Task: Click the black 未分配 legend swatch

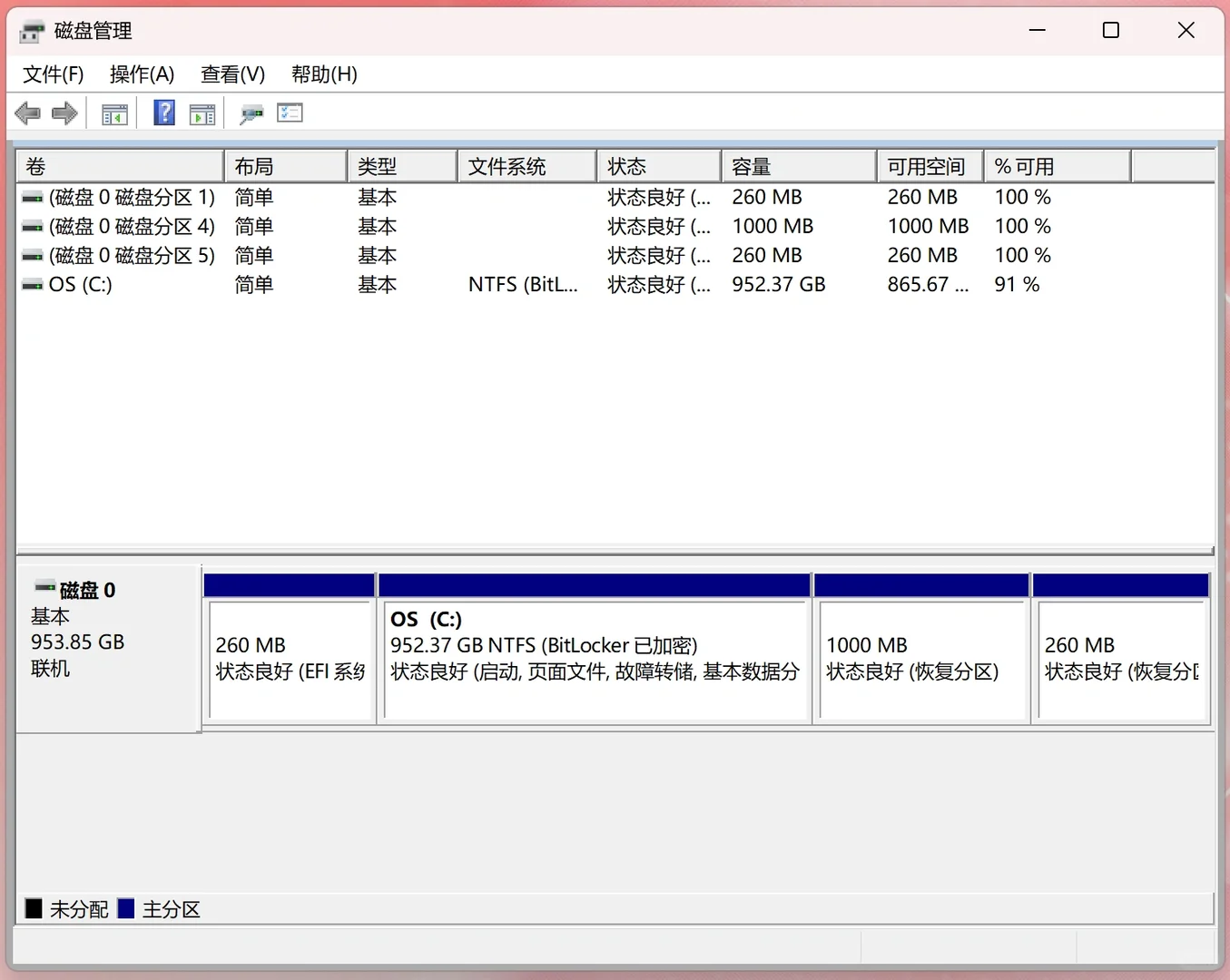Action: tap(34, 908)
